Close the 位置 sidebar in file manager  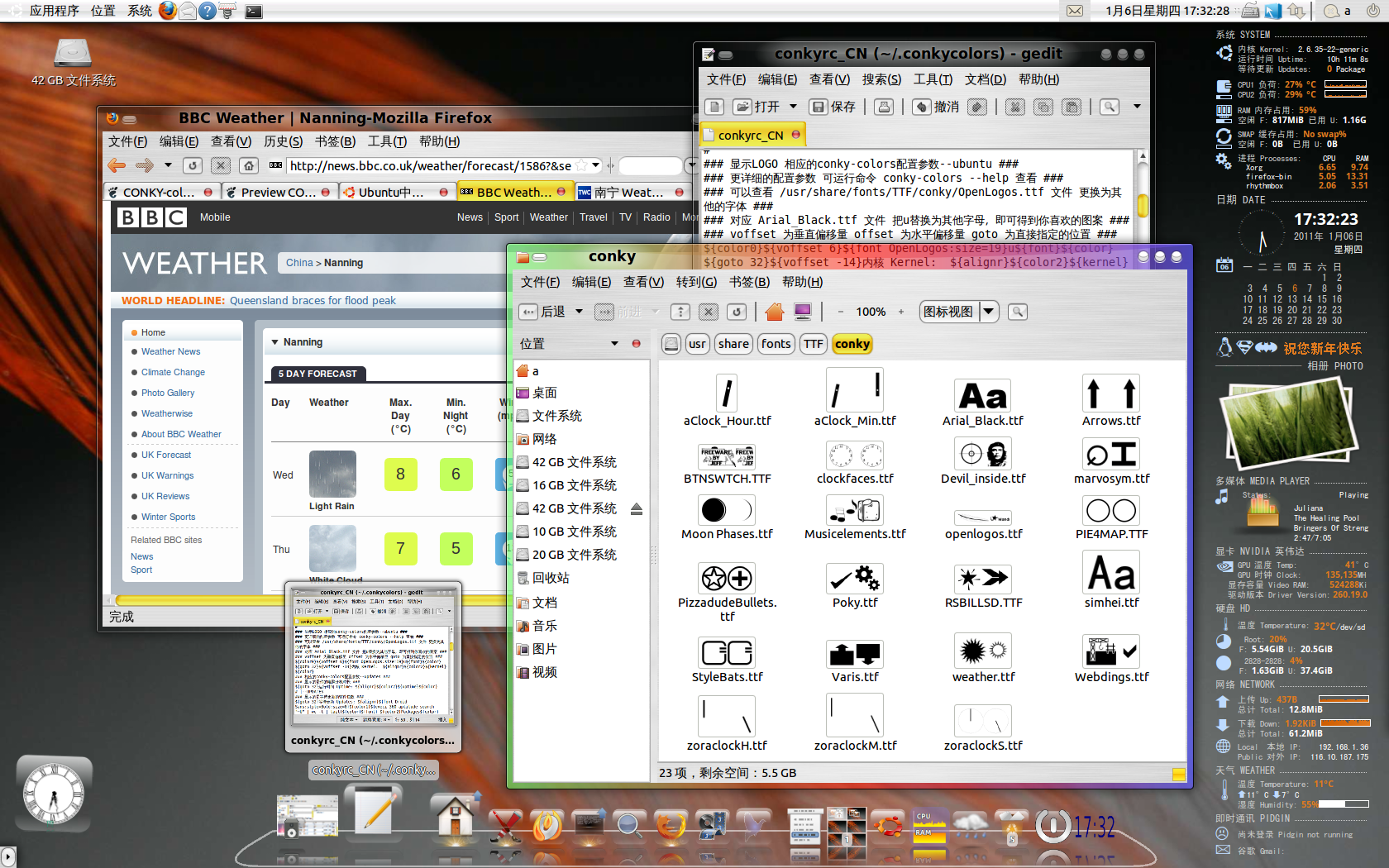636,344
